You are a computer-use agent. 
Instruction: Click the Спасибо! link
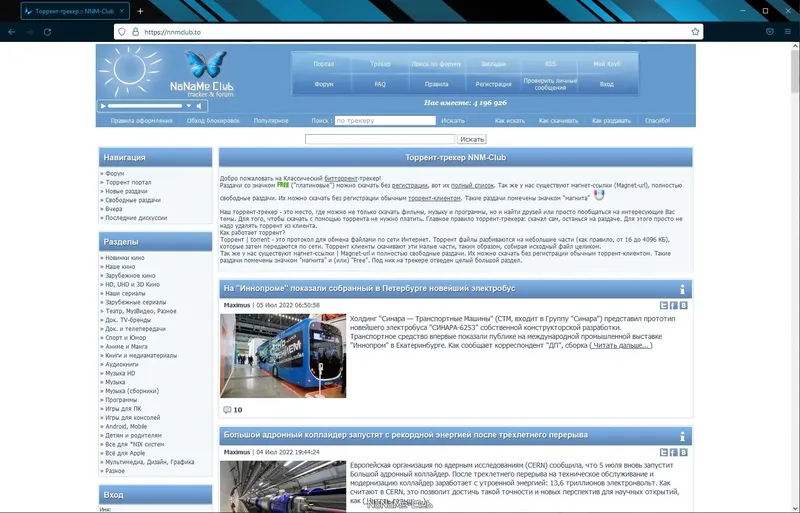[657, 121]
